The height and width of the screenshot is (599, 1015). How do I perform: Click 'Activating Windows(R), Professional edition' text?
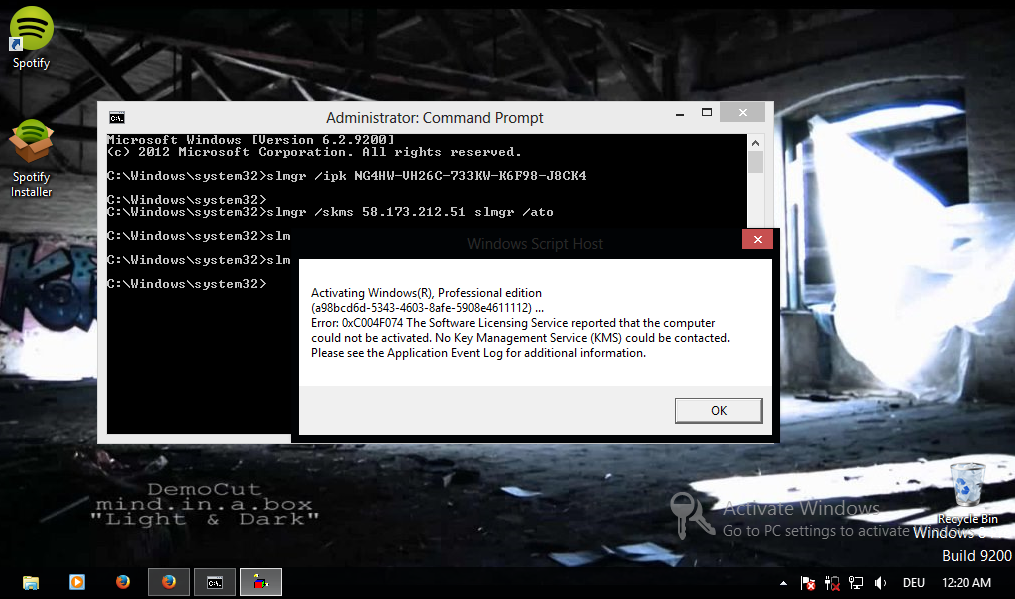click(x=426, y=293)
